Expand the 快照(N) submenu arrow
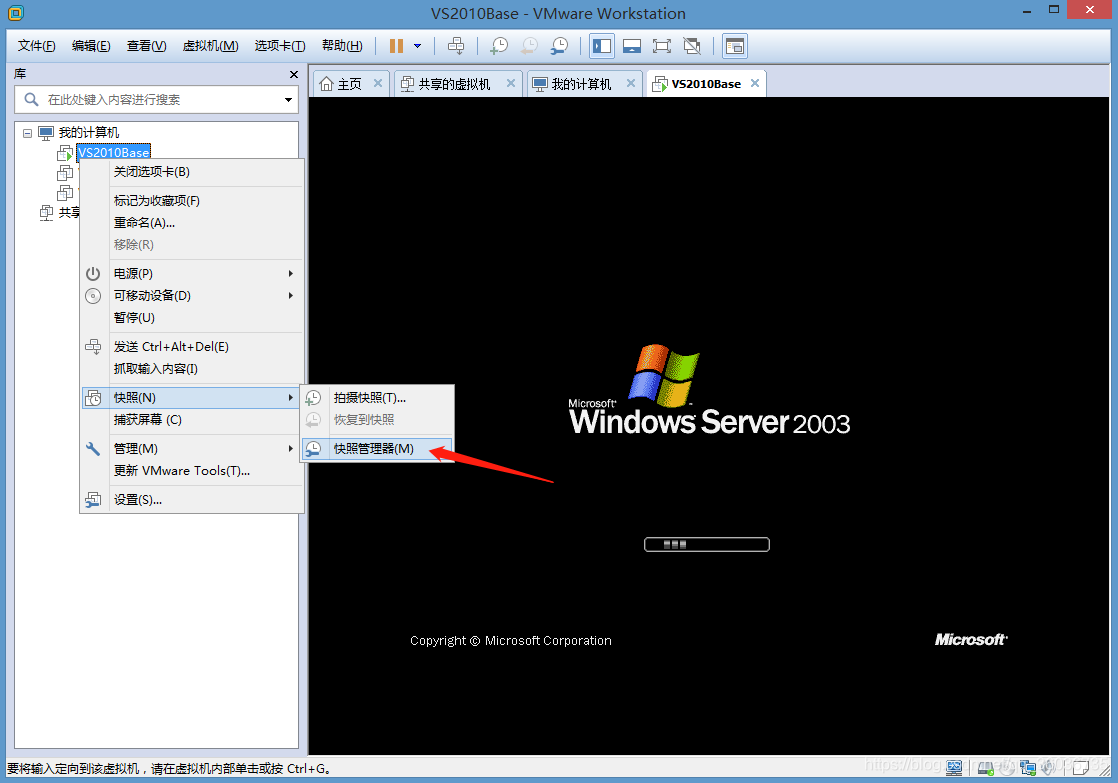 click(x=290, y=398)
